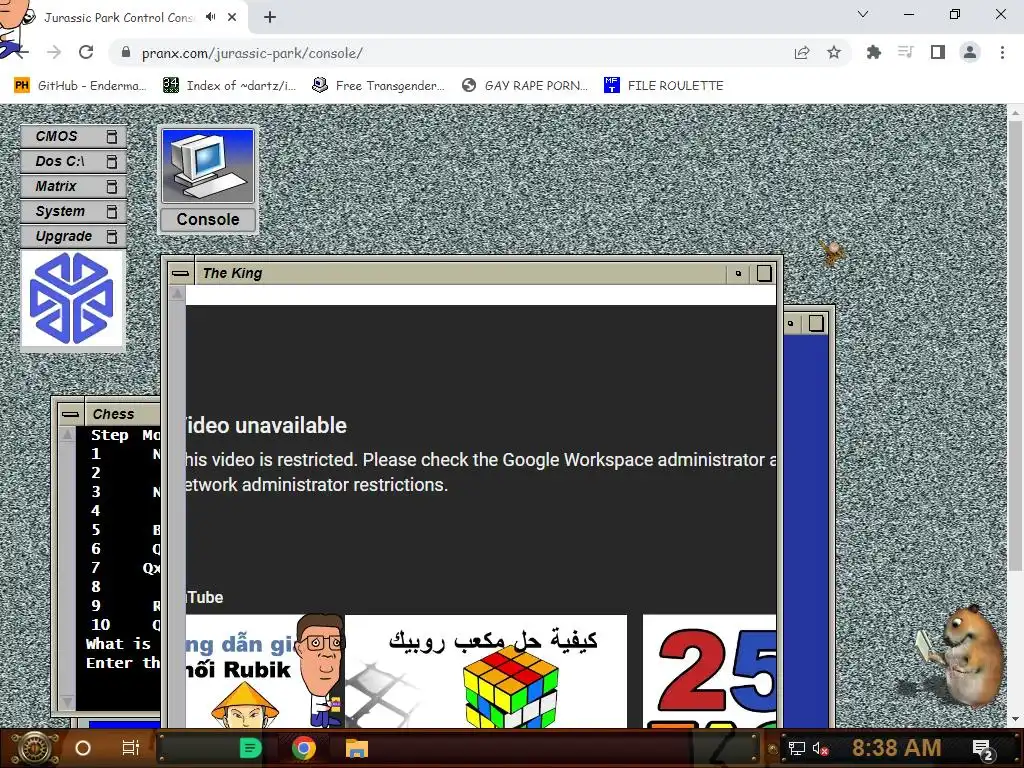Viewport: 1024px width, 768px height.
Task: Click the 8:38 AM clock
Action: 896,748
